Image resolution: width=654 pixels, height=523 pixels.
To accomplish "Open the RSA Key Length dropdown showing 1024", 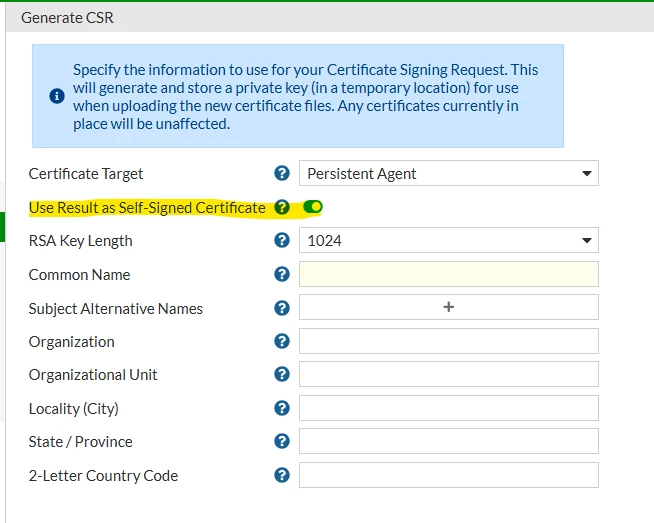I will click(449, 240).
